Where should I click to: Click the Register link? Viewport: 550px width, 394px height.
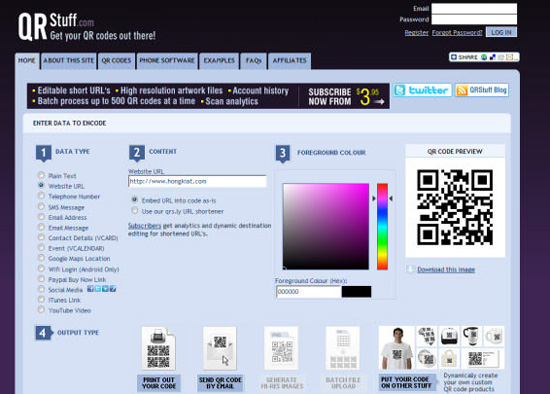416,33
